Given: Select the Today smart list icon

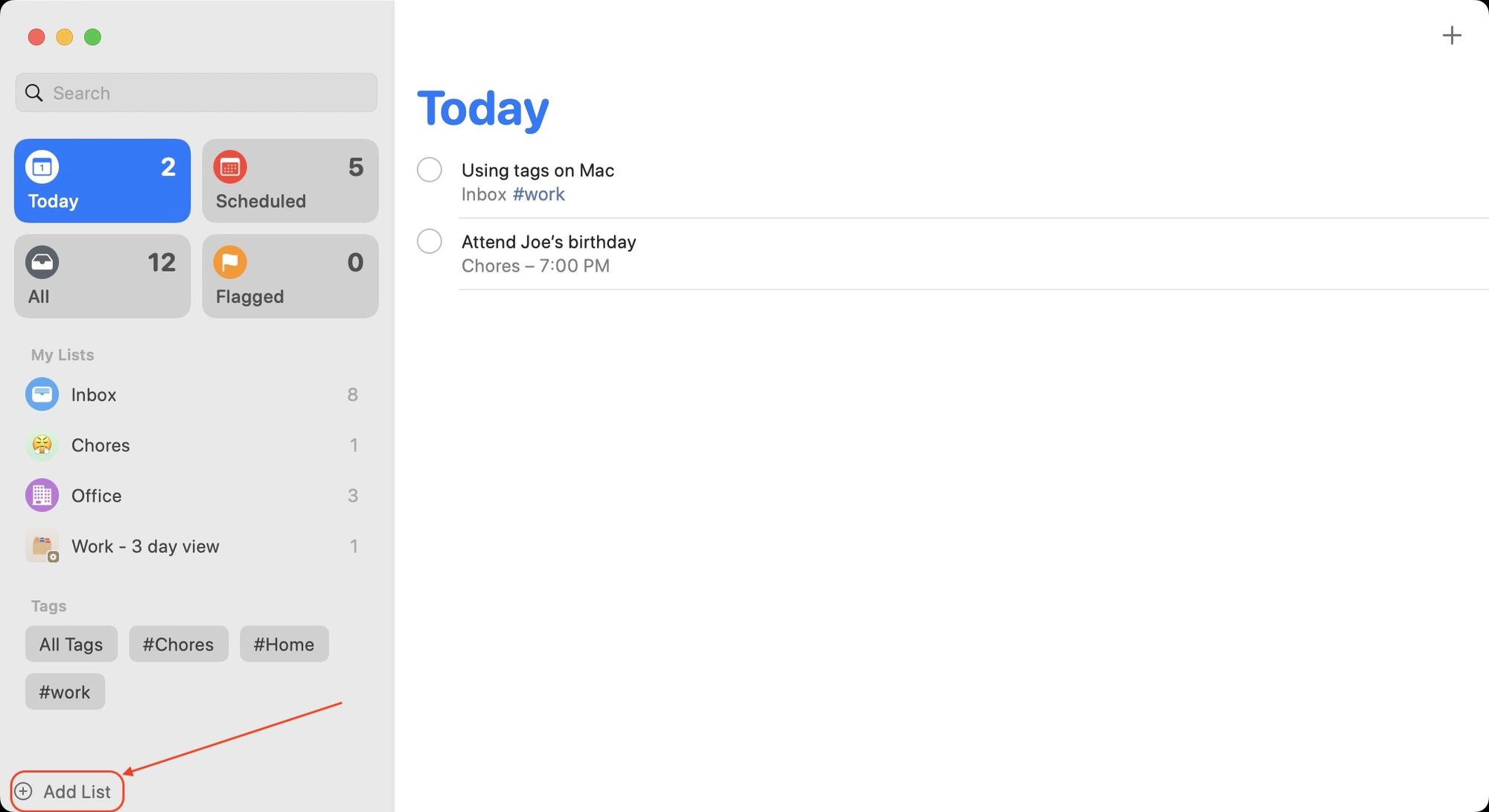Looking at the screenshot, I should 42,165.
